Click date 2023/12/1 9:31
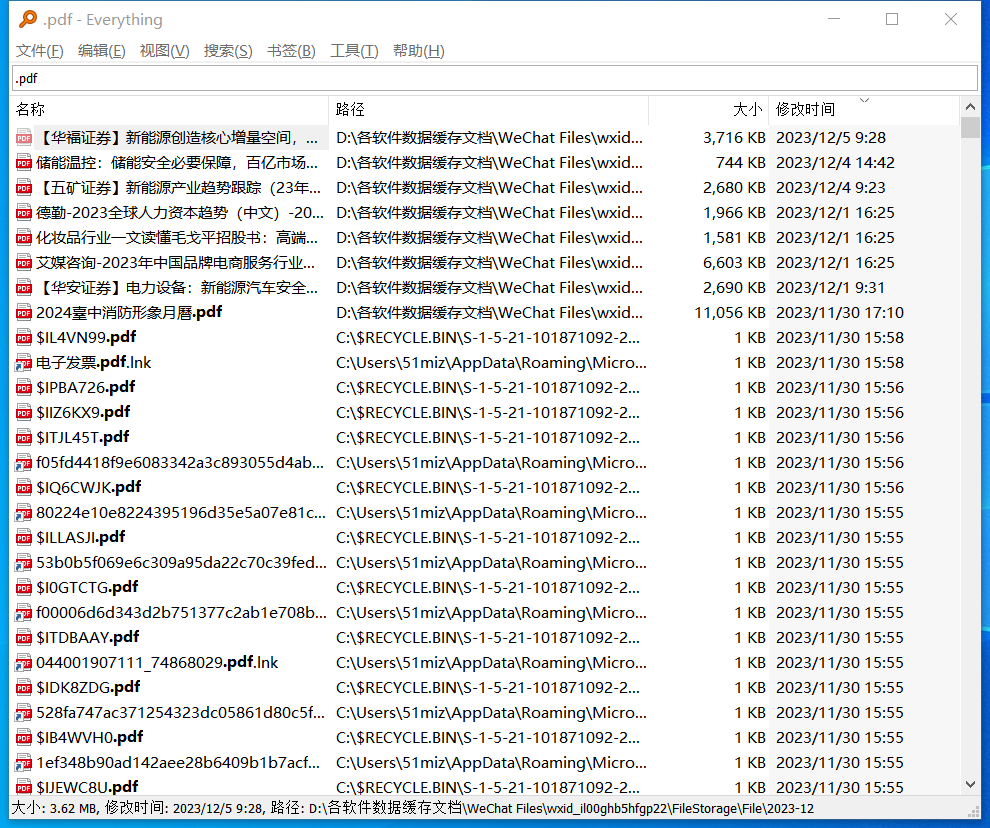The height and width of the screenshot is (828, 990). [x=830, y=288]
